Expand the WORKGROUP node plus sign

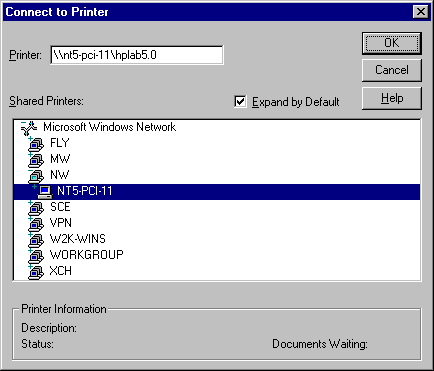(x=30, y=251)
